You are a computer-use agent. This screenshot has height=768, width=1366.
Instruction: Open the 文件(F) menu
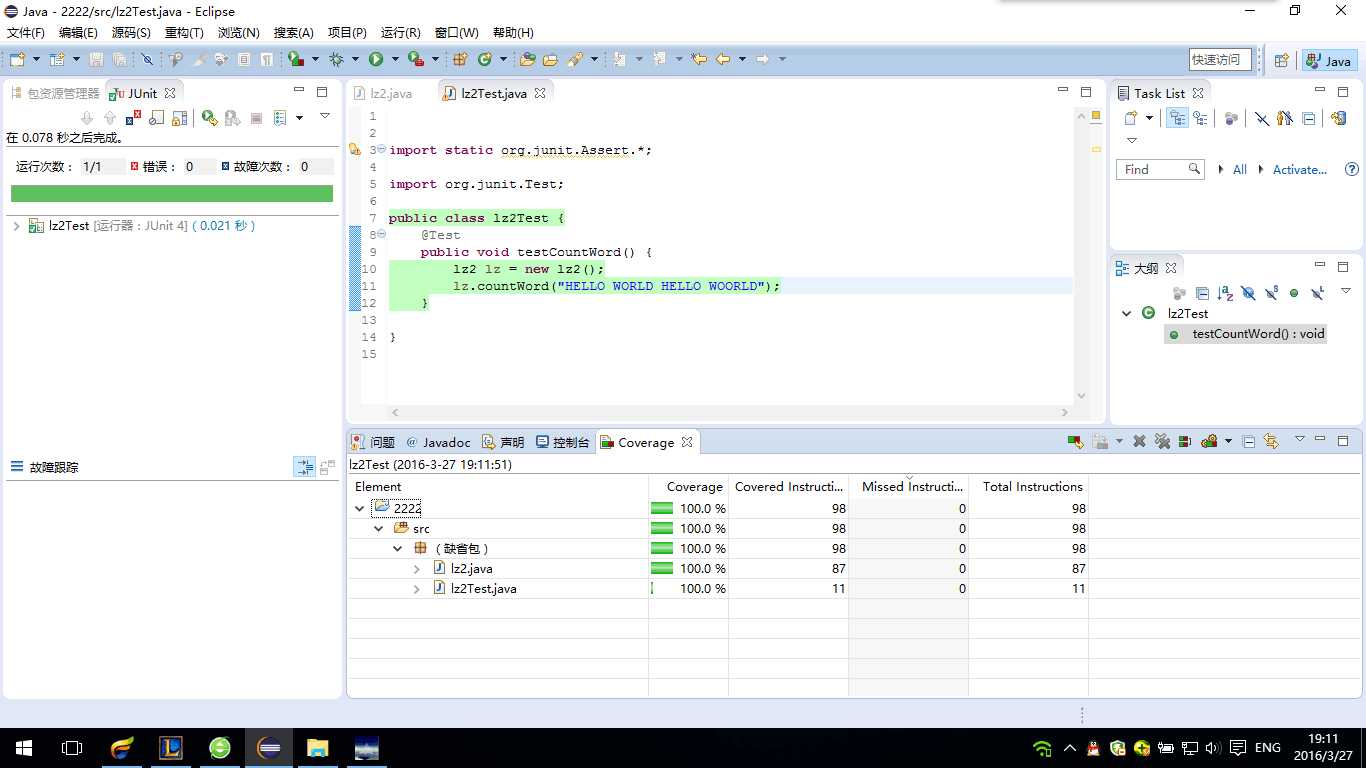pyautogui.click(x=26, y=33)
